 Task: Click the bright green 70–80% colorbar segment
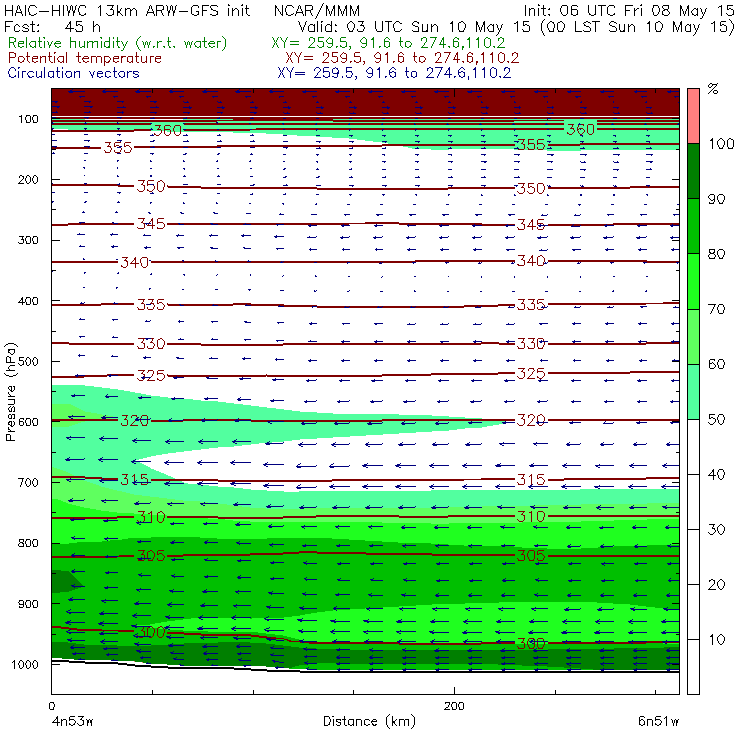[x=693, y=281]
